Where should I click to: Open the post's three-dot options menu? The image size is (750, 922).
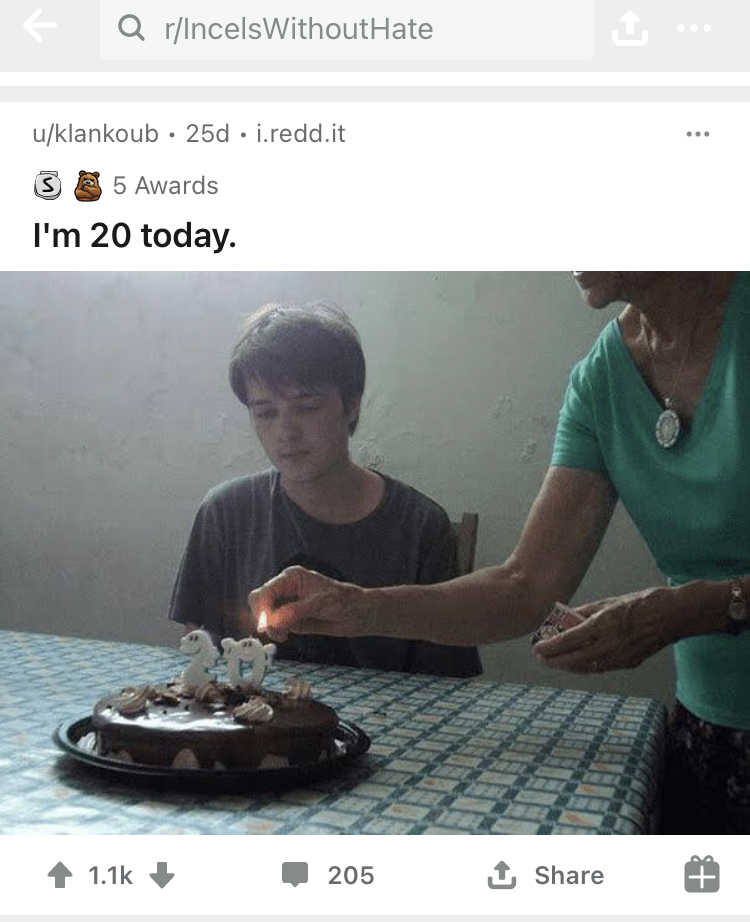pos(698,134)
